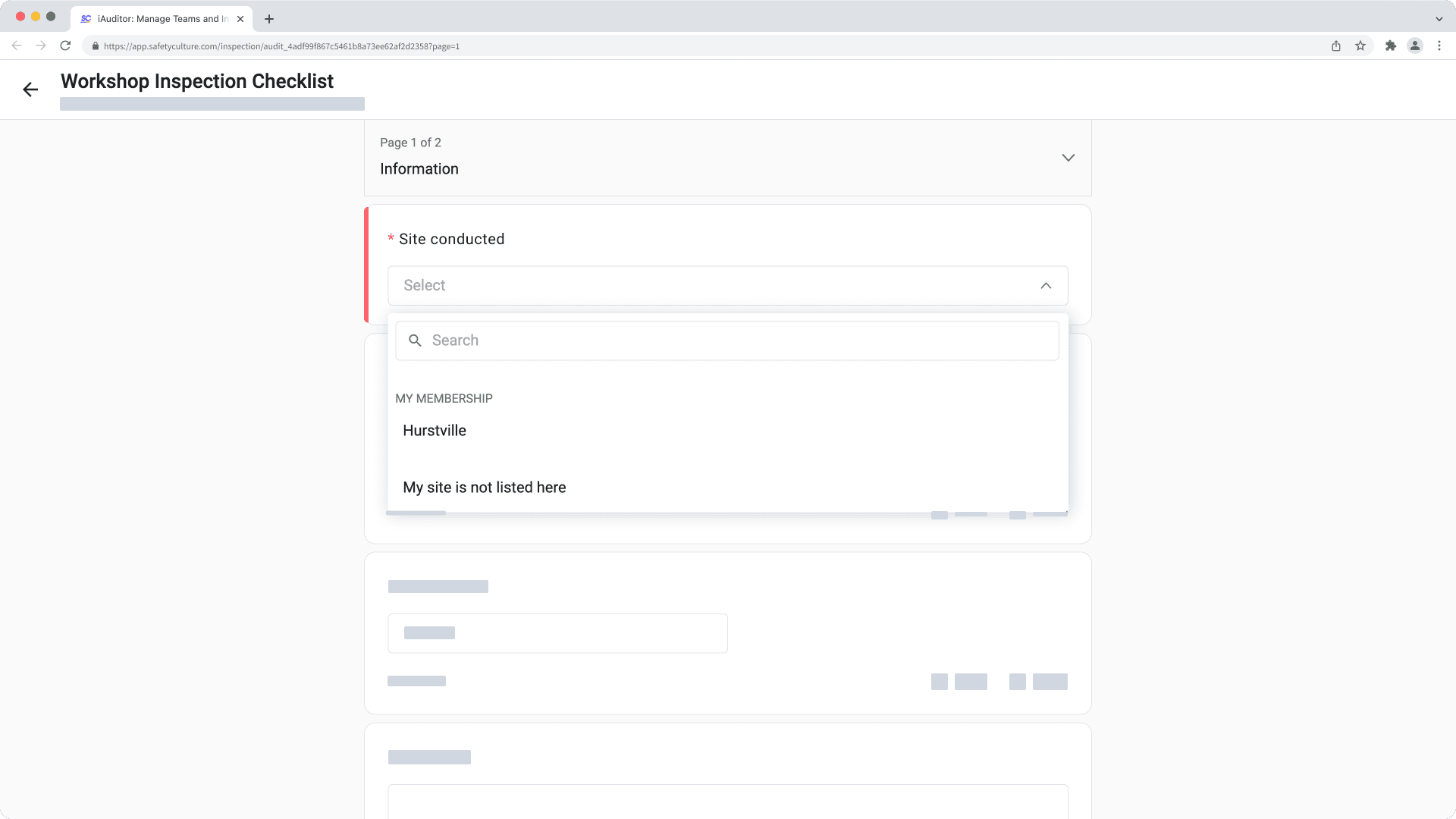Open the browser three-dot menu

tap(1439, 45)
